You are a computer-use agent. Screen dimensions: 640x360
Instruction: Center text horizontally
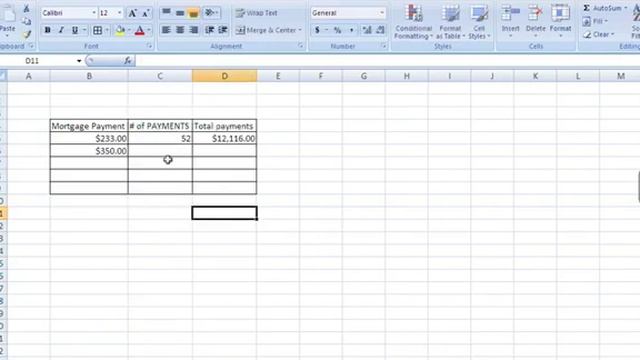[180, 30]
